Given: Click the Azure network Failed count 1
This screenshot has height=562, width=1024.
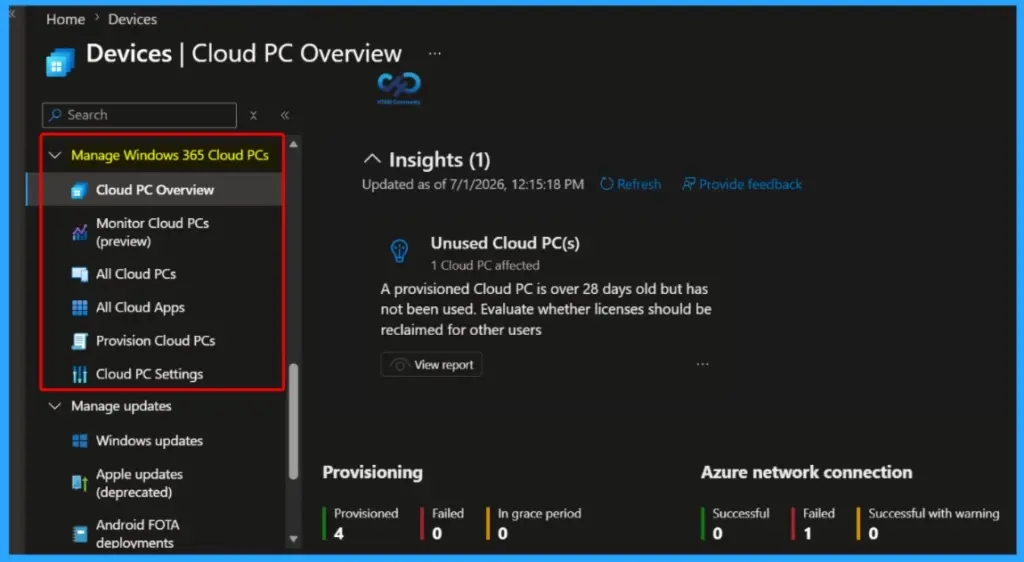Looking at the screenshot, I should pyautogui.click(x=807, y=533).
